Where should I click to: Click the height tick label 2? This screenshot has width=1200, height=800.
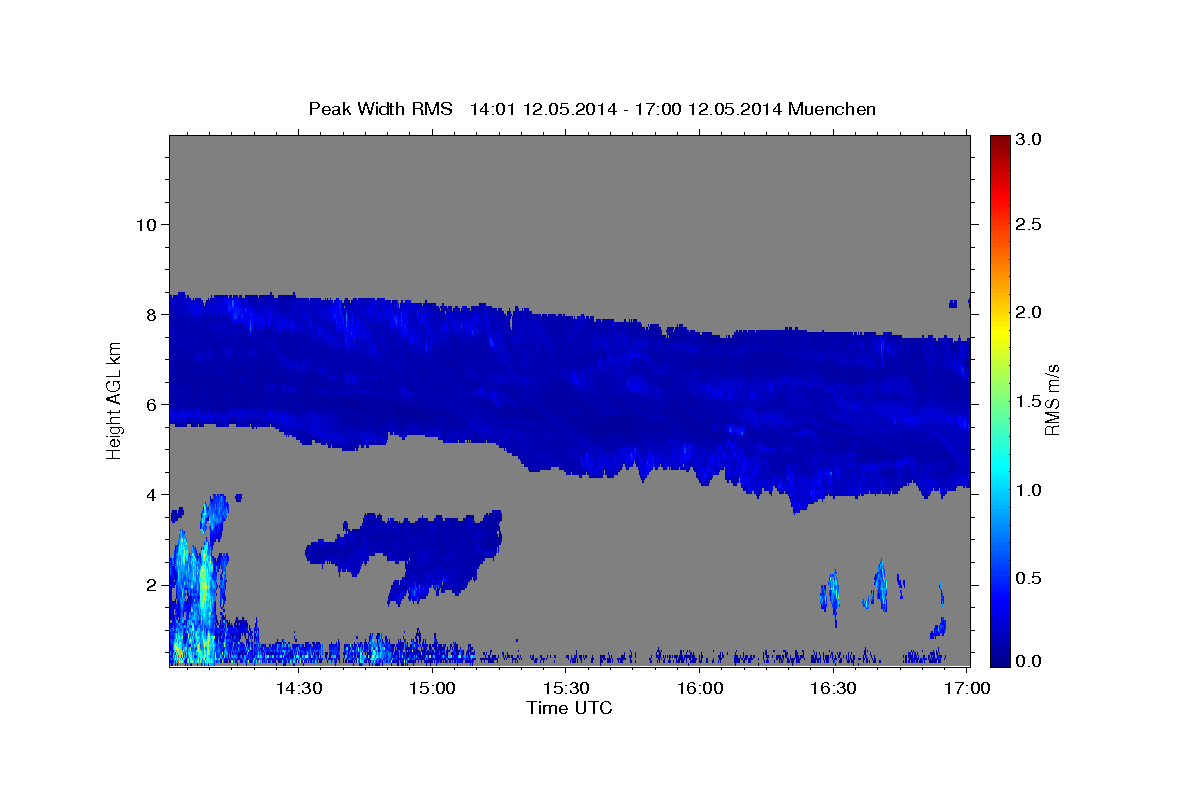(150, 584)
